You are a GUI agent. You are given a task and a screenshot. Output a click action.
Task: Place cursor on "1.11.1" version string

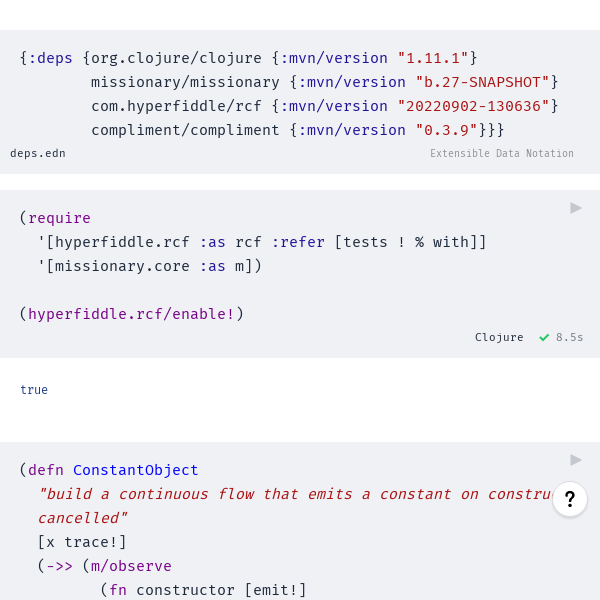[433, 58]
